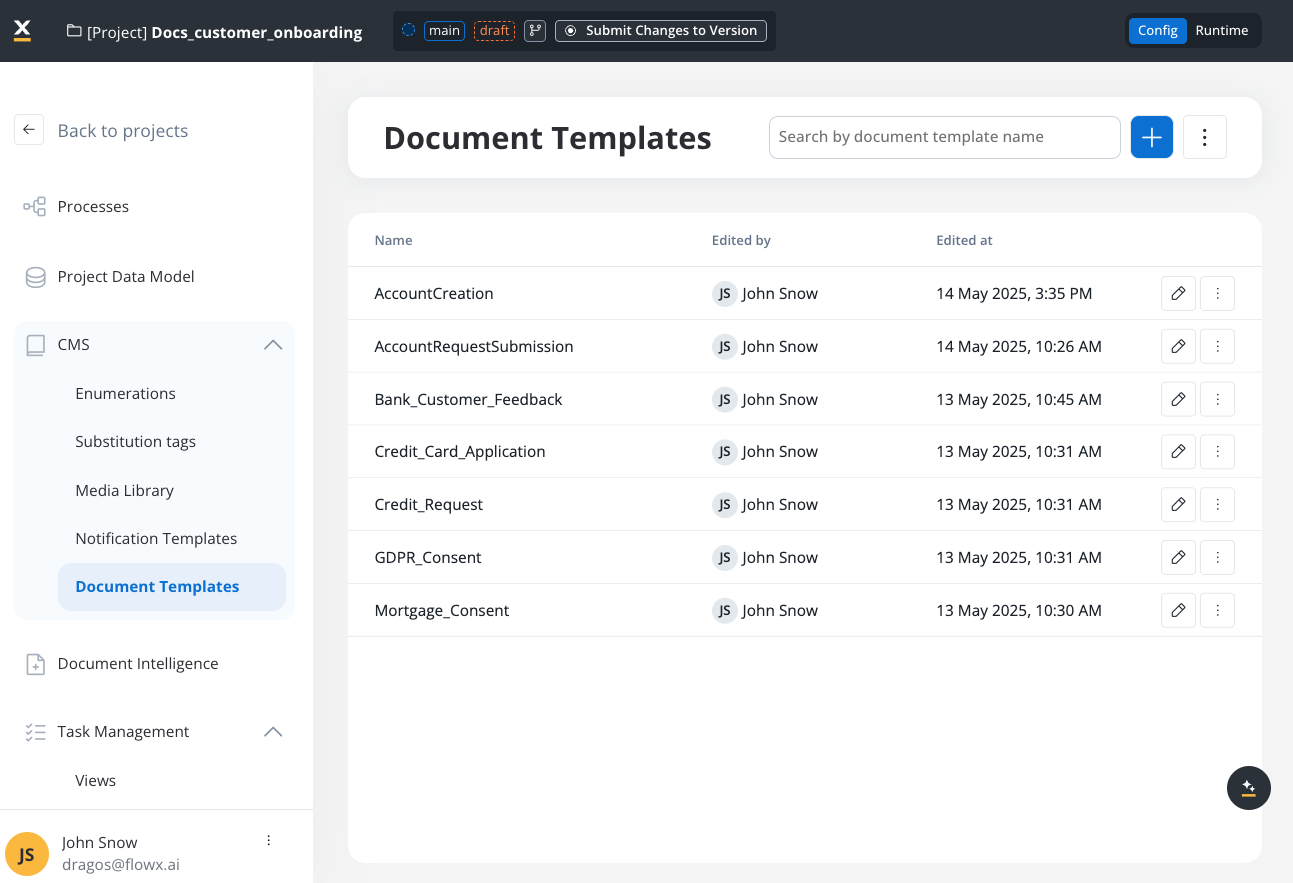Image resolution: width=1293 pixels, height=883 pixels.
Task: Click the AI sparkle assistant floating button
Action: point(1249,788)
